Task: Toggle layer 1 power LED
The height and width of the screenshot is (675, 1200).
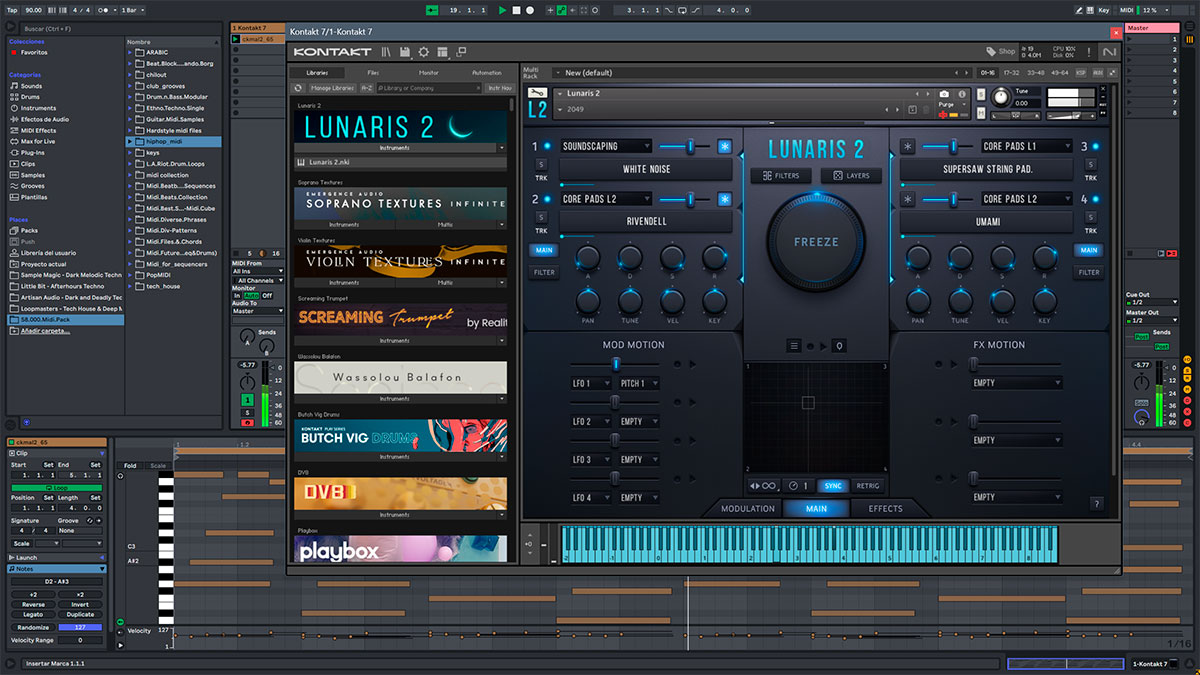Action: click(x=548, y=146)
